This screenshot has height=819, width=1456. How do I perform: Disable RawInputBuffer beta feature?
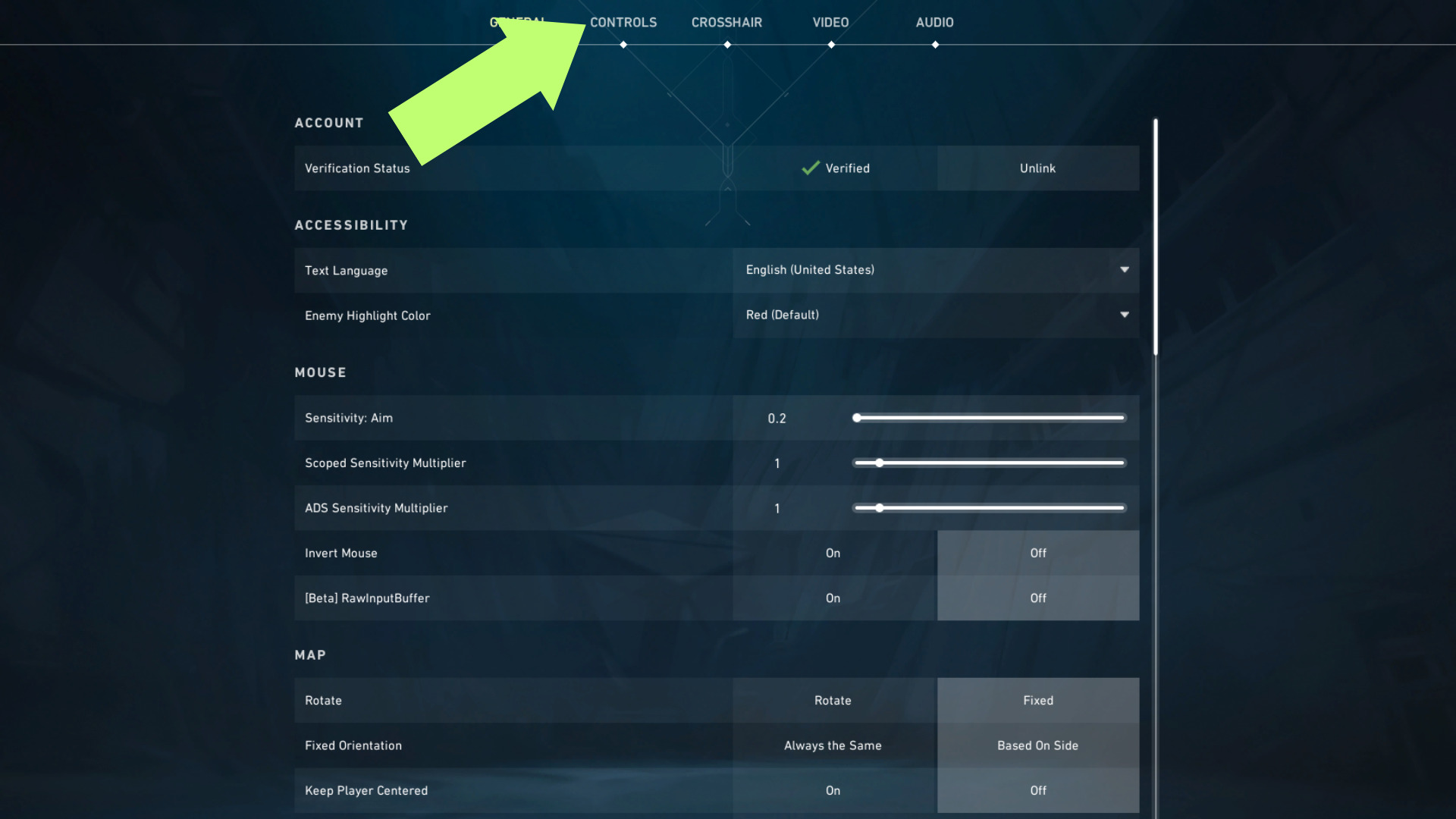click(x=1037, y=597)
